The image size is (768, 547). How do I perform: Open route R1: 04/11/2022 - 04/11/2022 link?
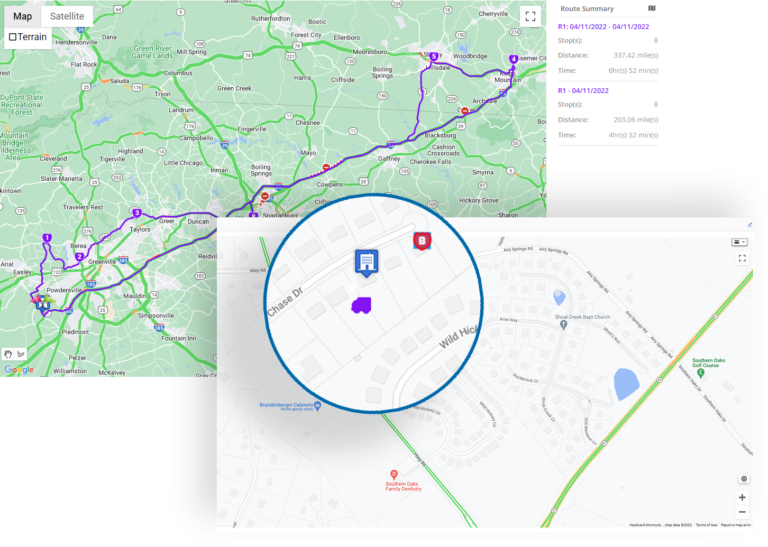tap(603, 27)
